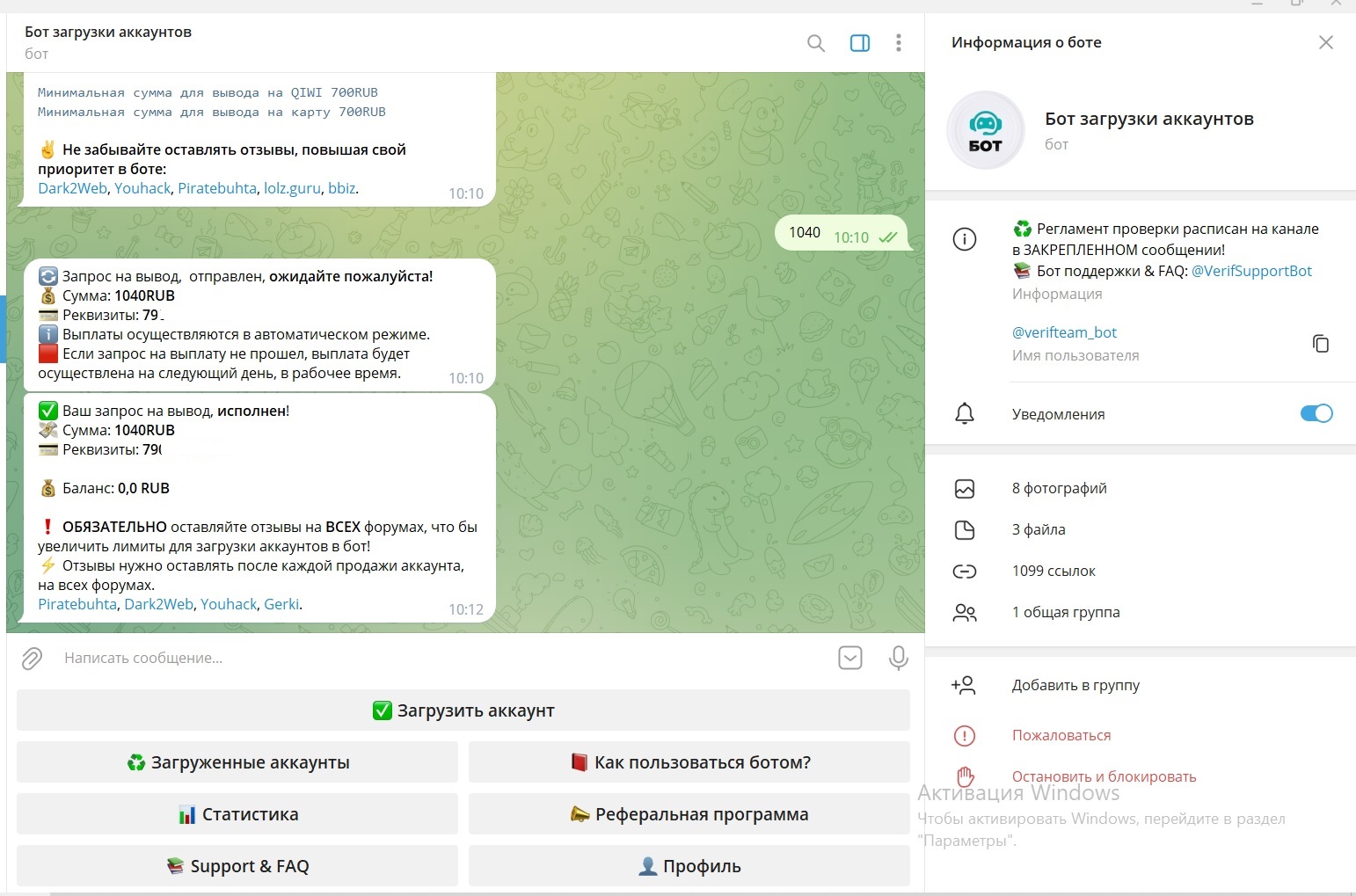Open the @VerifSupportBot link

coord(1250,271)
